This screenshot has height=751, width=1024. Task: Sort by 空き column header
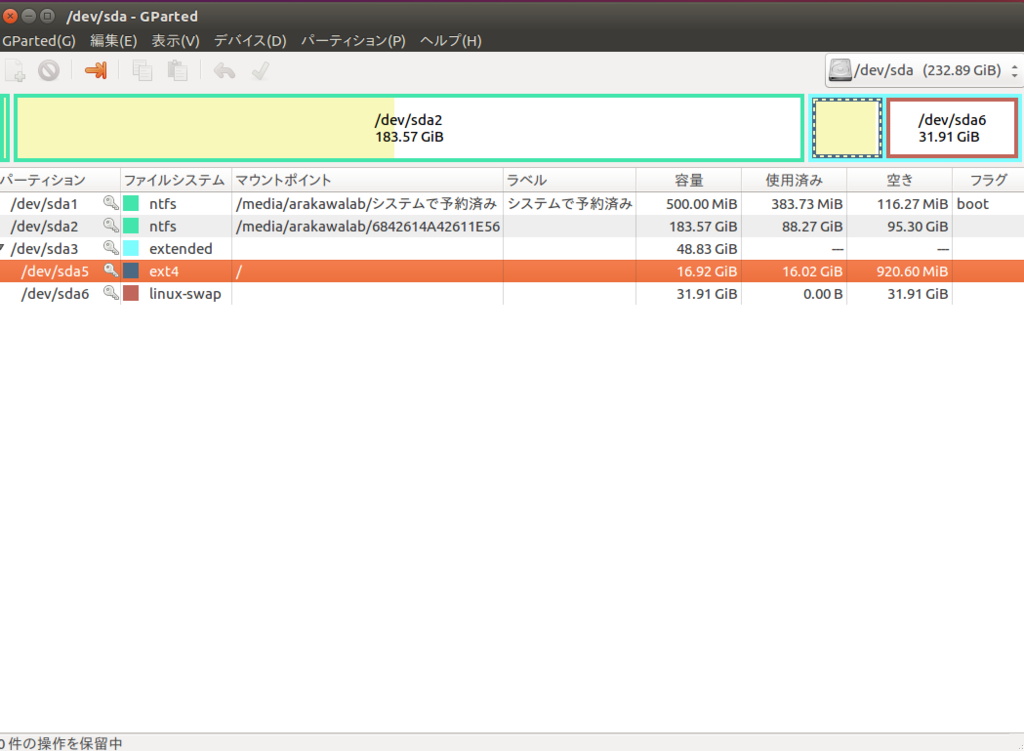(899, 180)
